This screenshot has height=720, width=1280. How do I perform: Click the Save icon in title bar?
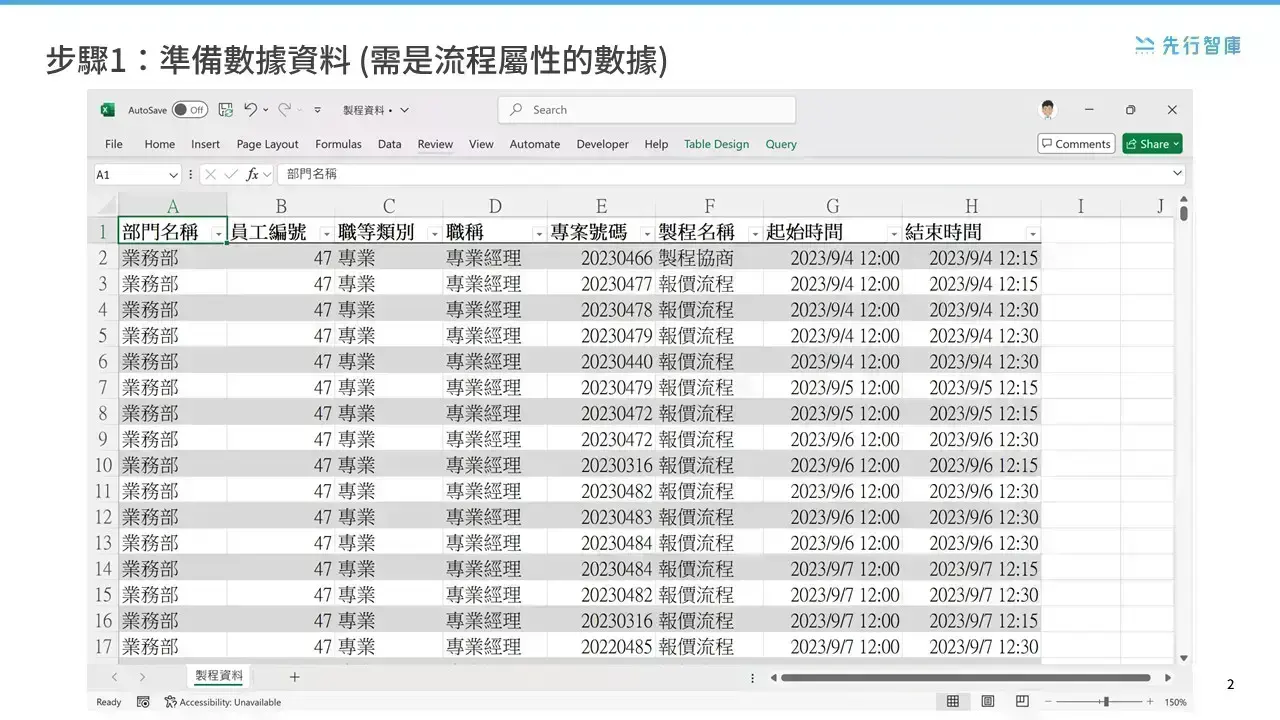pos(225,110)
